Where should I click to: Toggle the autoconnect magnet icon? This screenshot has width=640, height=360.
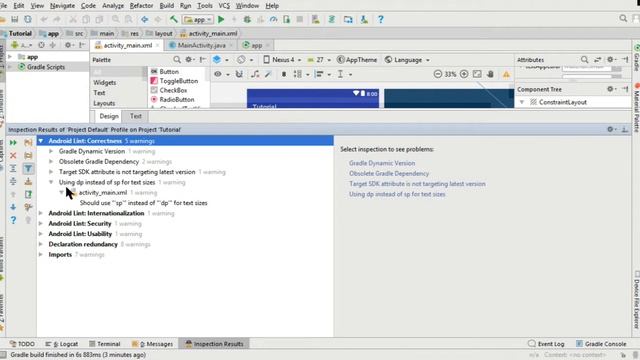[239, 74]
